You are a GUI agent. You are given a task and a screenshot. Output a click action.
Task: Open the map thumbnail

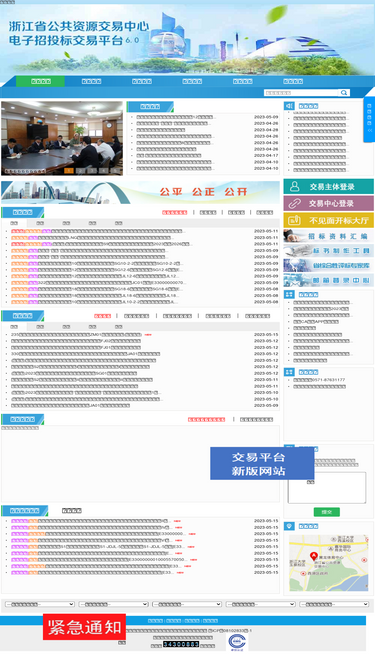[329, 563]
